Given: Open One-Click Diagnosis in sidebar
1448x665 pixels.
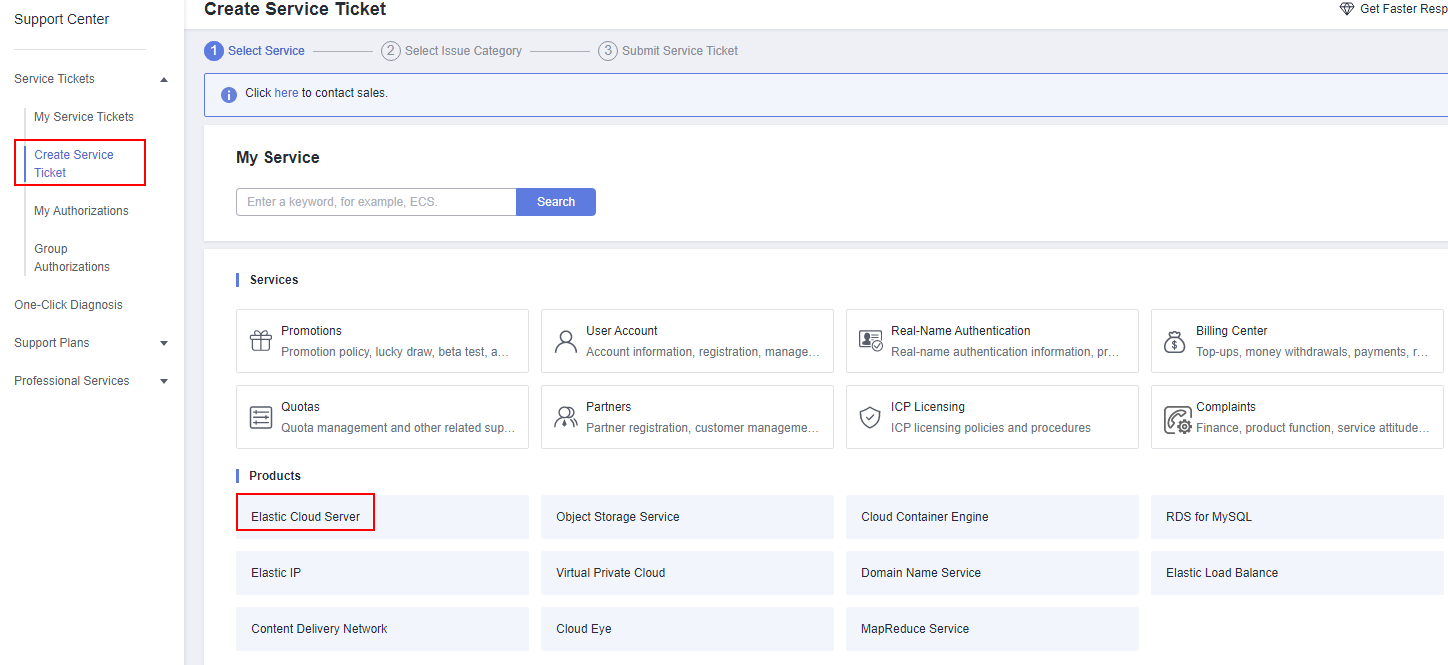Looking at the screenshot, I should 68,305.
